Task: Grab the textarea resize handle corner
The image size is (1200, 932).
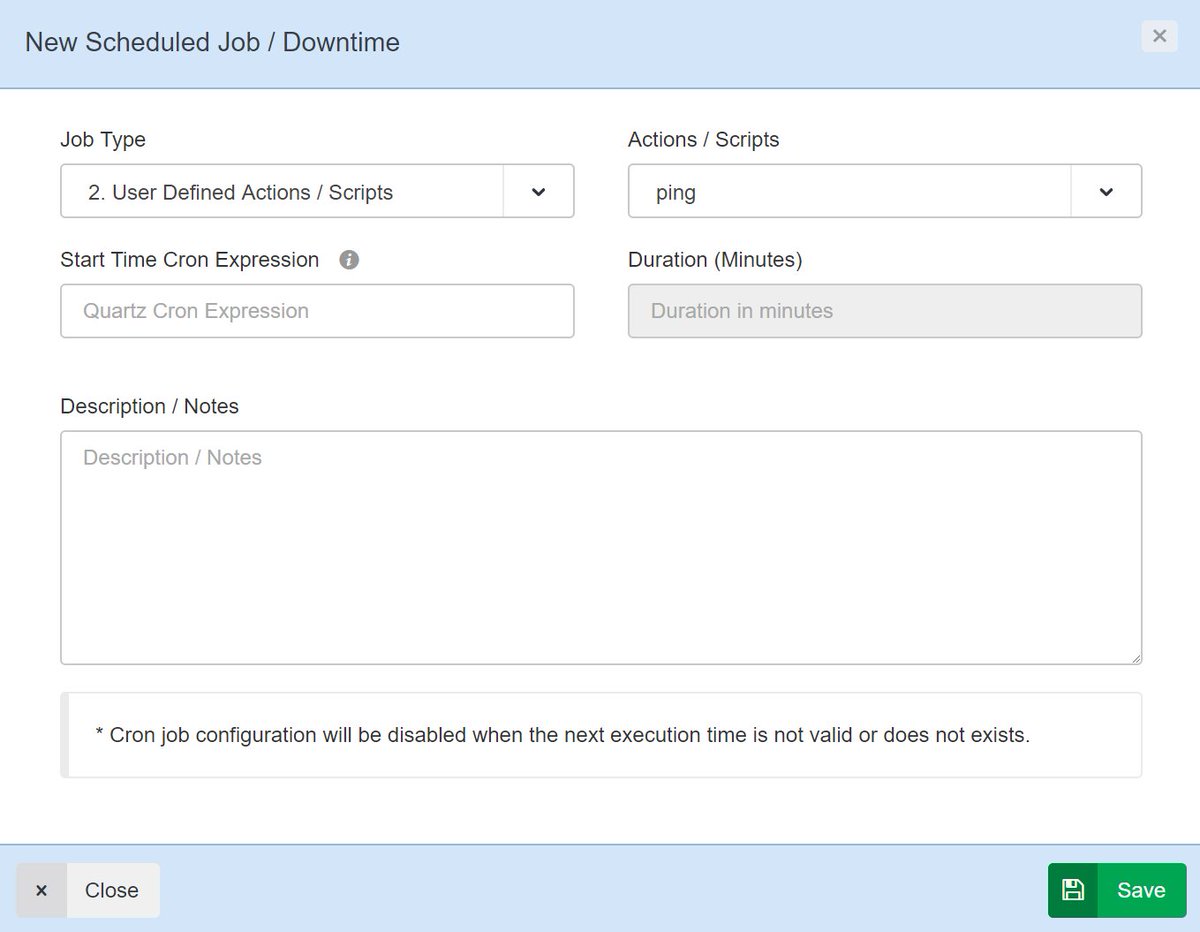Action: (1136, 658)
